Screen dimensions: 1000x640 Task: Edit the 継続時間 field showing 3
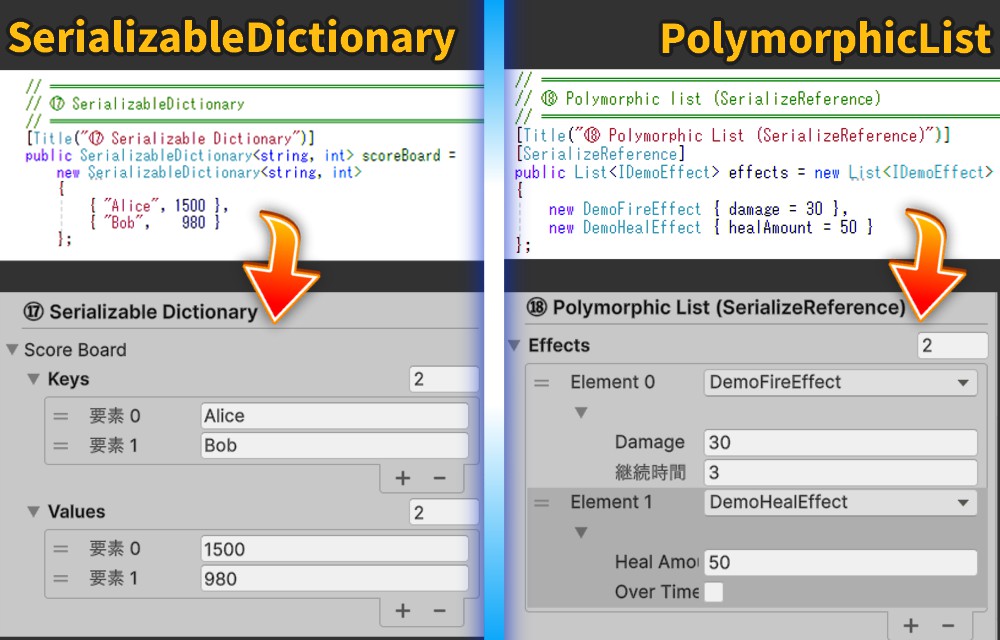[x=841, y=472]
